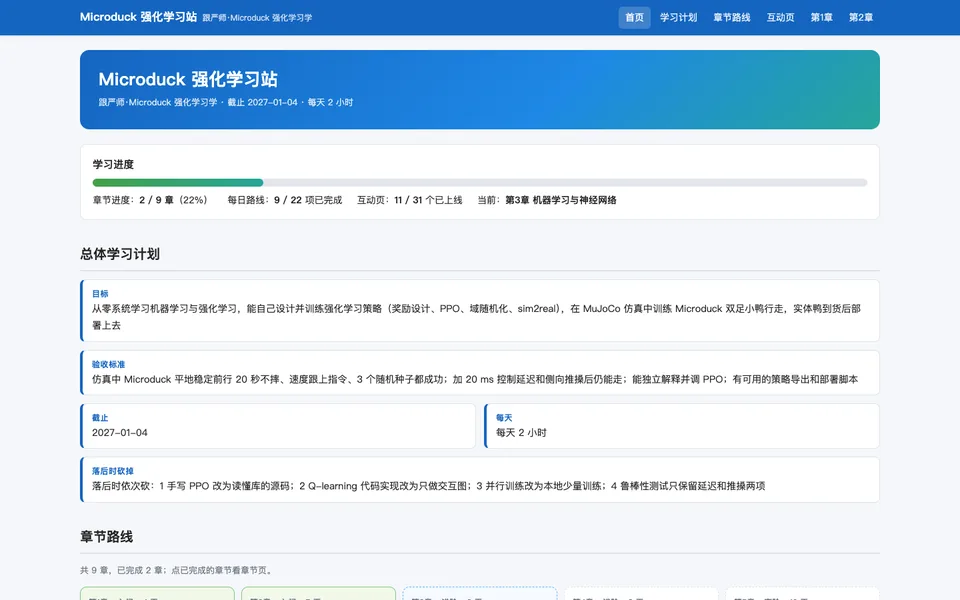Click the 学习进度 heading
Image resolution: width=960 pixels, height=600 pixels.
[x=113, y=164]
